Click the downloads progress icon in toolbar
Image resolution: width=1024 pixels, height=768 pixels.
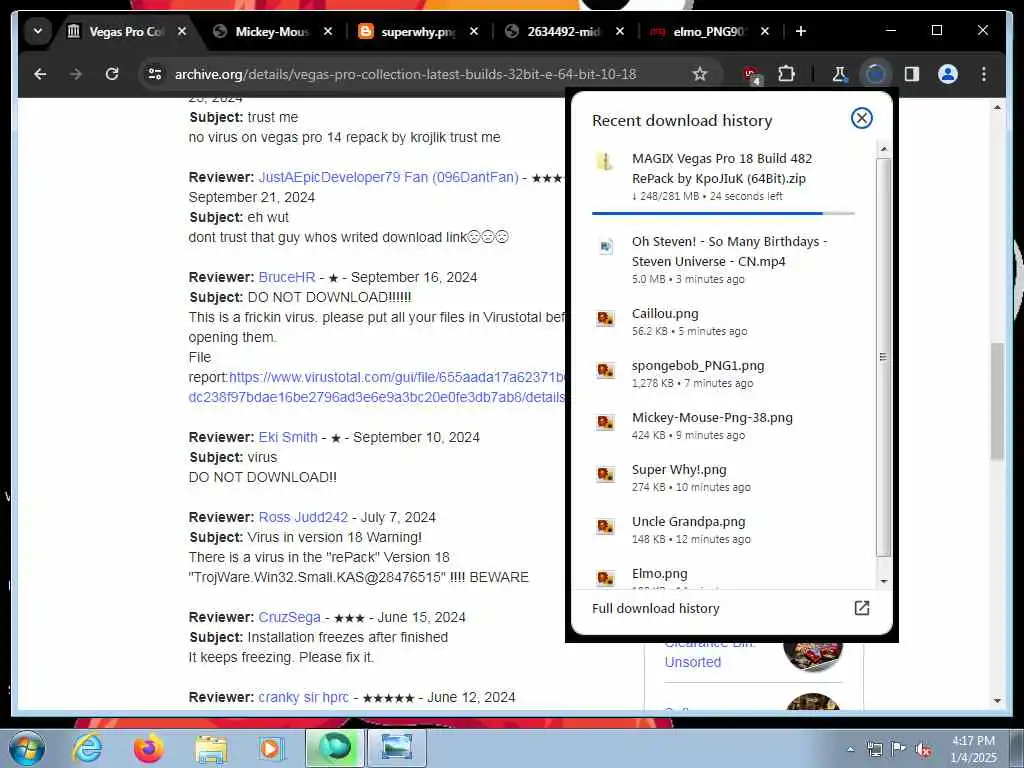(x=875, y=74)
